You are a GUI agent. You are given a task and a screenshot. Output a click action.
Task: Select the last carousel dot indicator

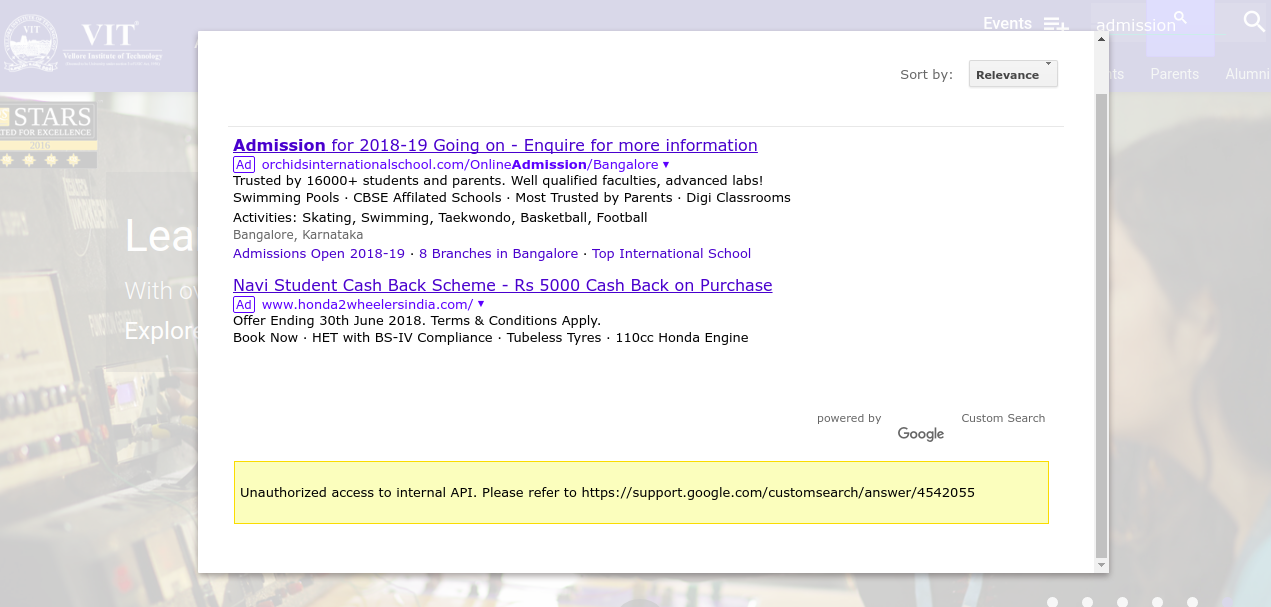[x=1192, y=602]
